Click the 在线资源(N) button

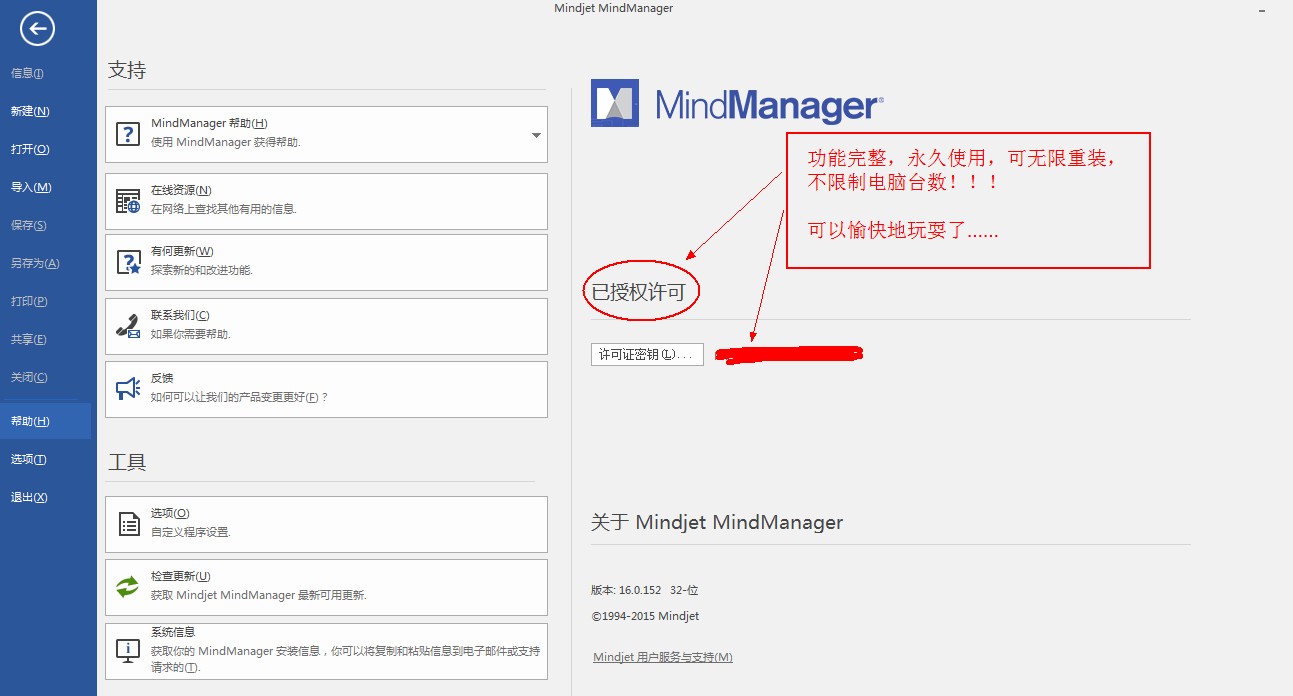(326, 201)
